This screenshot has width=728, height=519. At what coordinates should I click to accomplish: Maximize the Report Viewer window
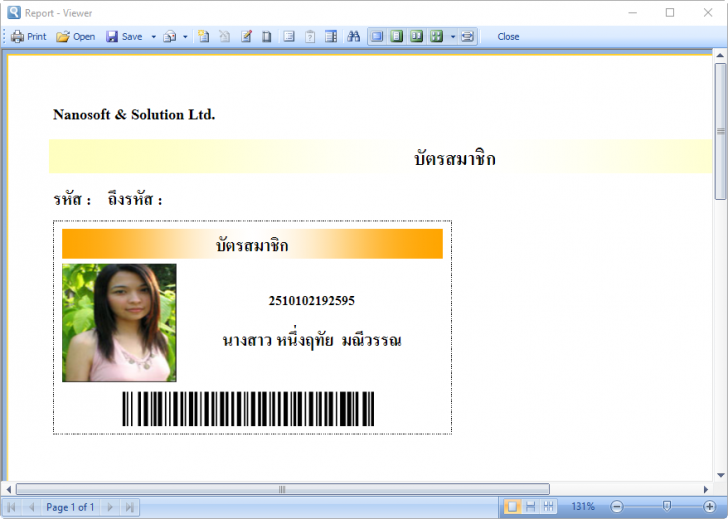click(670, 13)
